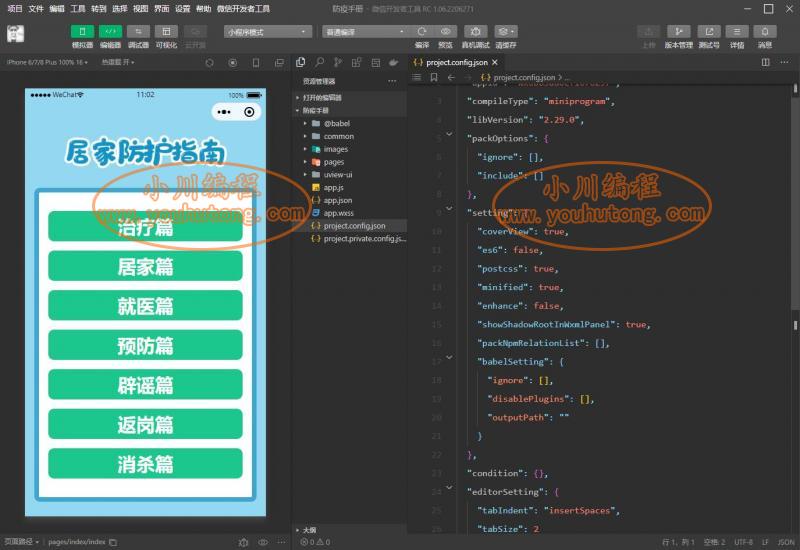Open project.private.config.js file in the tree
800x550 pixels.
click(x=350, y=239)
